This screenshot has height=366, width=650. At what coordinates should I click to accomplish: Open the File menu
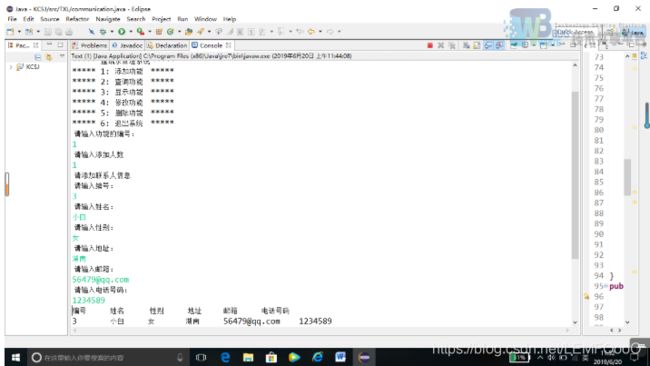12,19
